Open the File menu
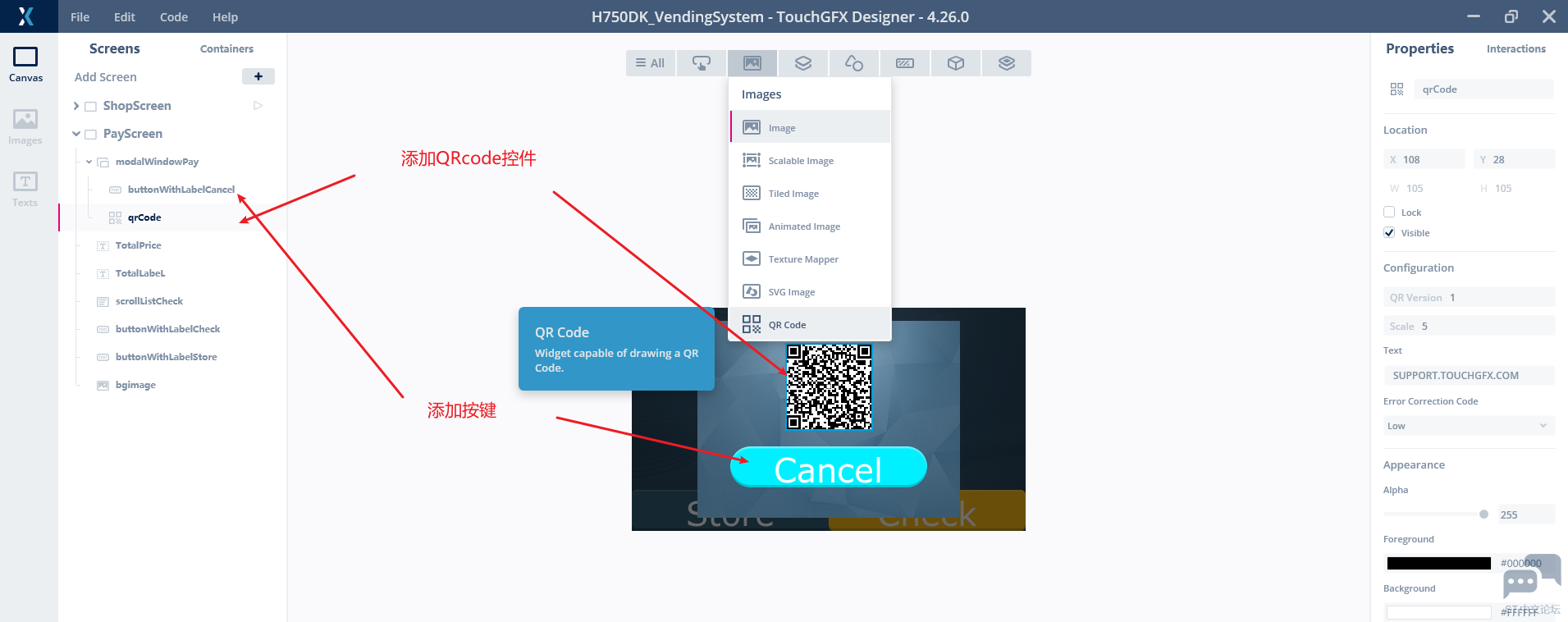Screen dimensions: 1568x622 pyautogui.click(x=80, y=16)
